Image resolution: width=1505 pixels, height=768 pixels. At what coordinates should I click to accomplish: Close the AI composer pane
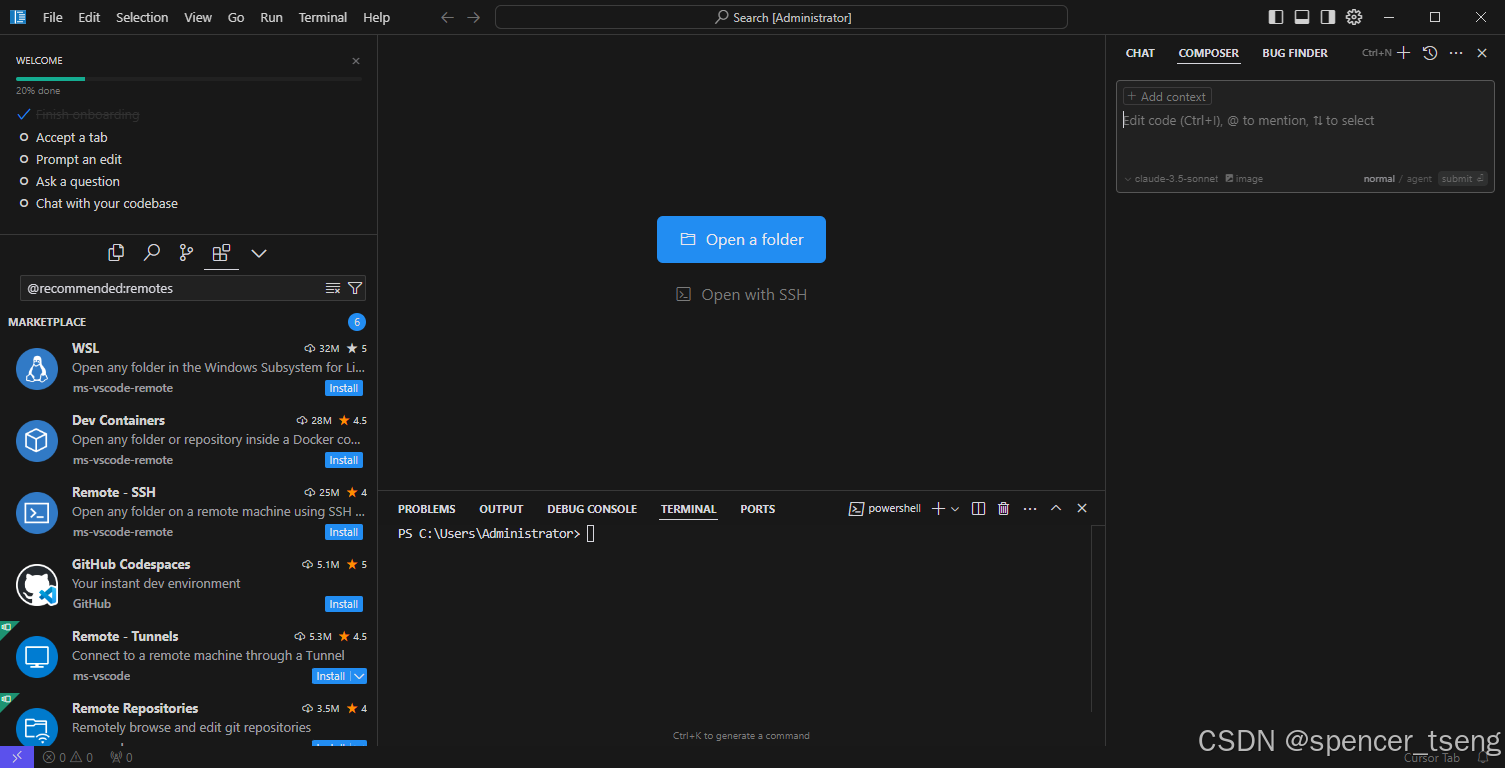1482,53
